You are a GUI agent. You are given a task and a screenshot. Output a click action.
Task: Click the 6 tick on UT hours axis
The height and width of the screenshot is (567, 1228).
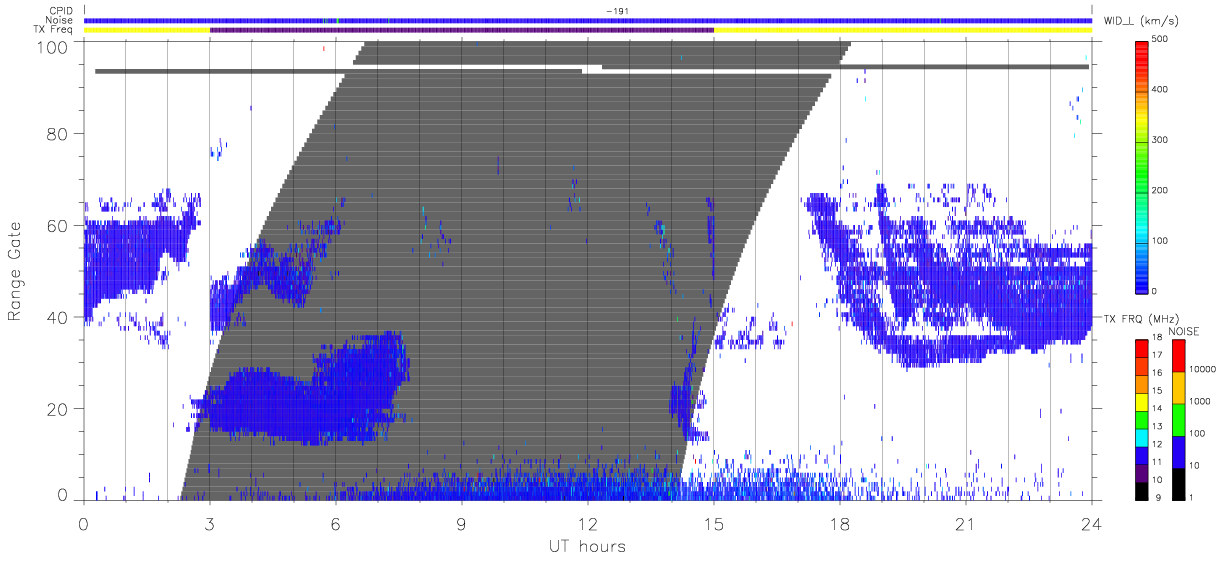pyautogui.click(x=335, y=523)
